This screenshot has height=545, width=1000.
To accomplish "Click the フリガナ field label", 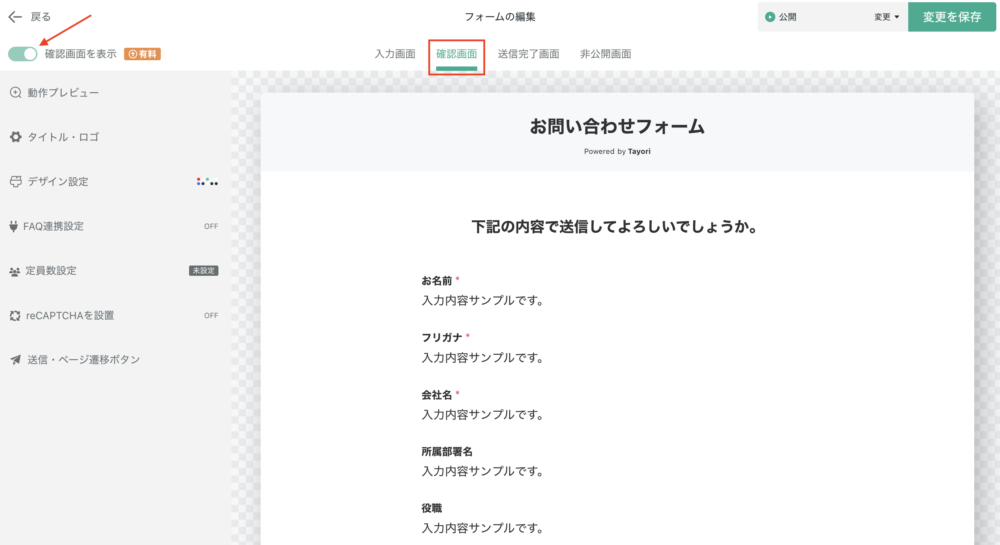I will pos(442,338).
